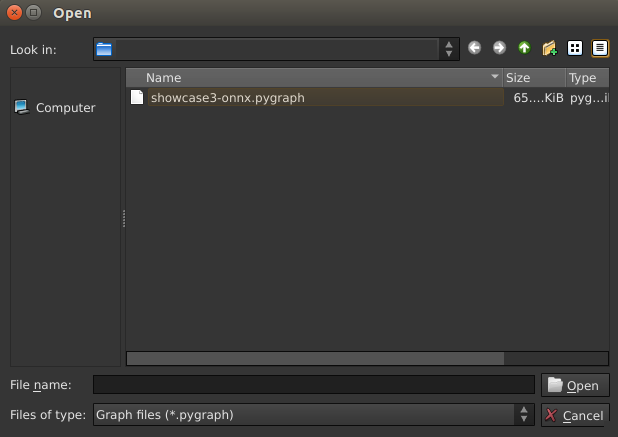
Task: Switch to List View mode
Action: (x=575, y=48)
